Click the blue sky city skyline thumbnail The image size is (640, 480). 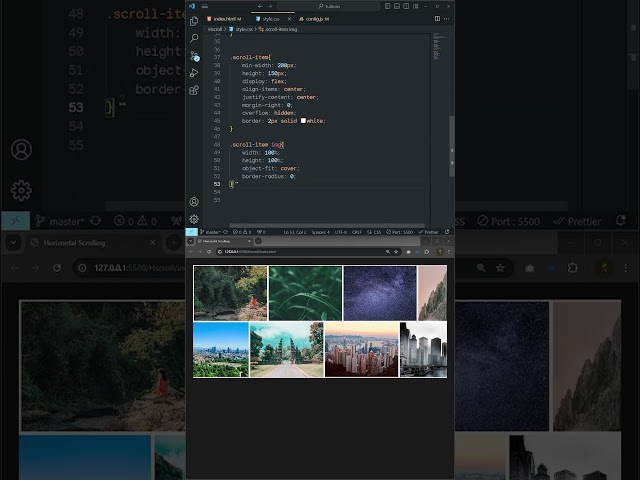[x=221, y=349]
